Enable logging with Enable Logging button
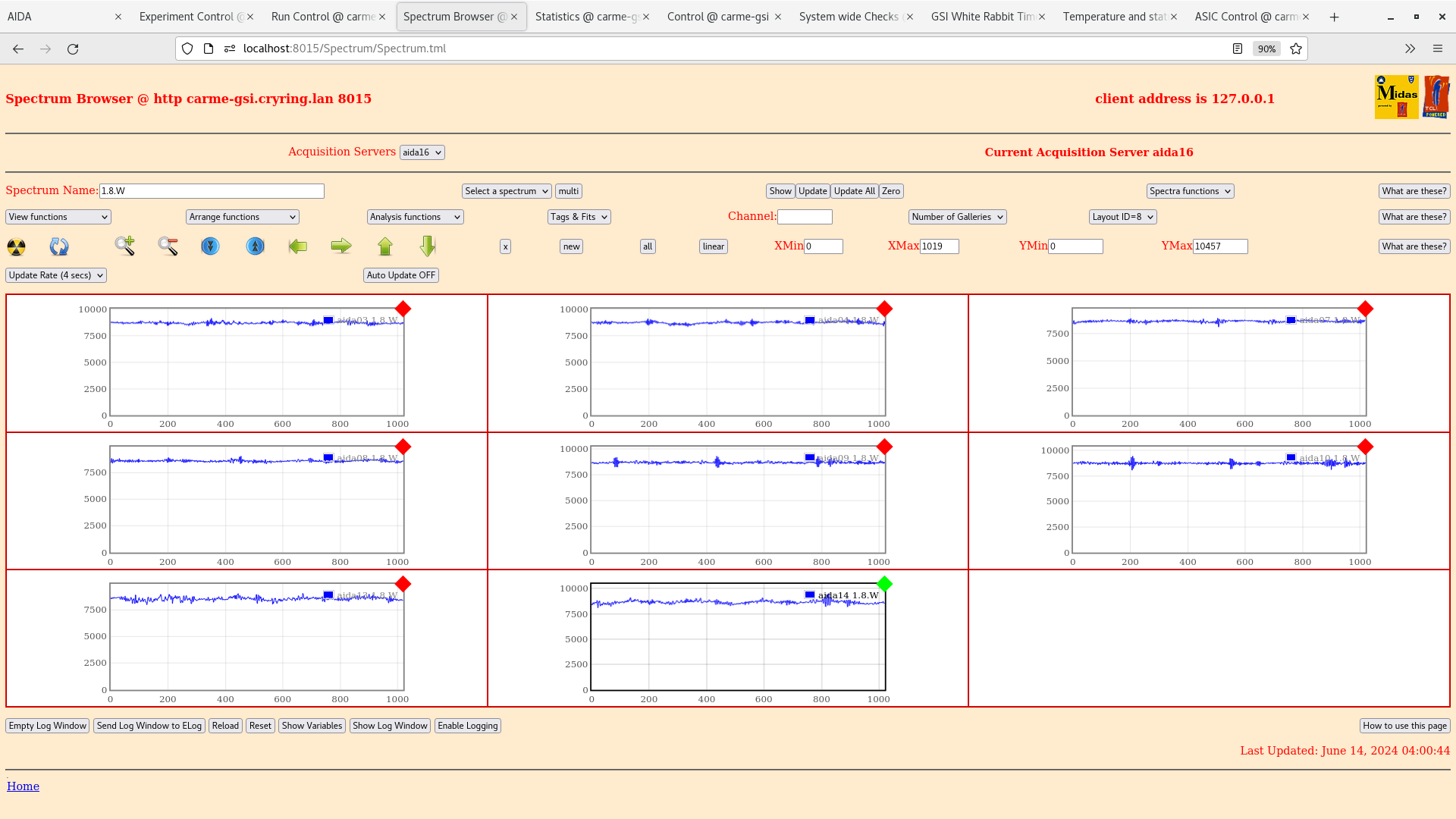 (467, 725)
